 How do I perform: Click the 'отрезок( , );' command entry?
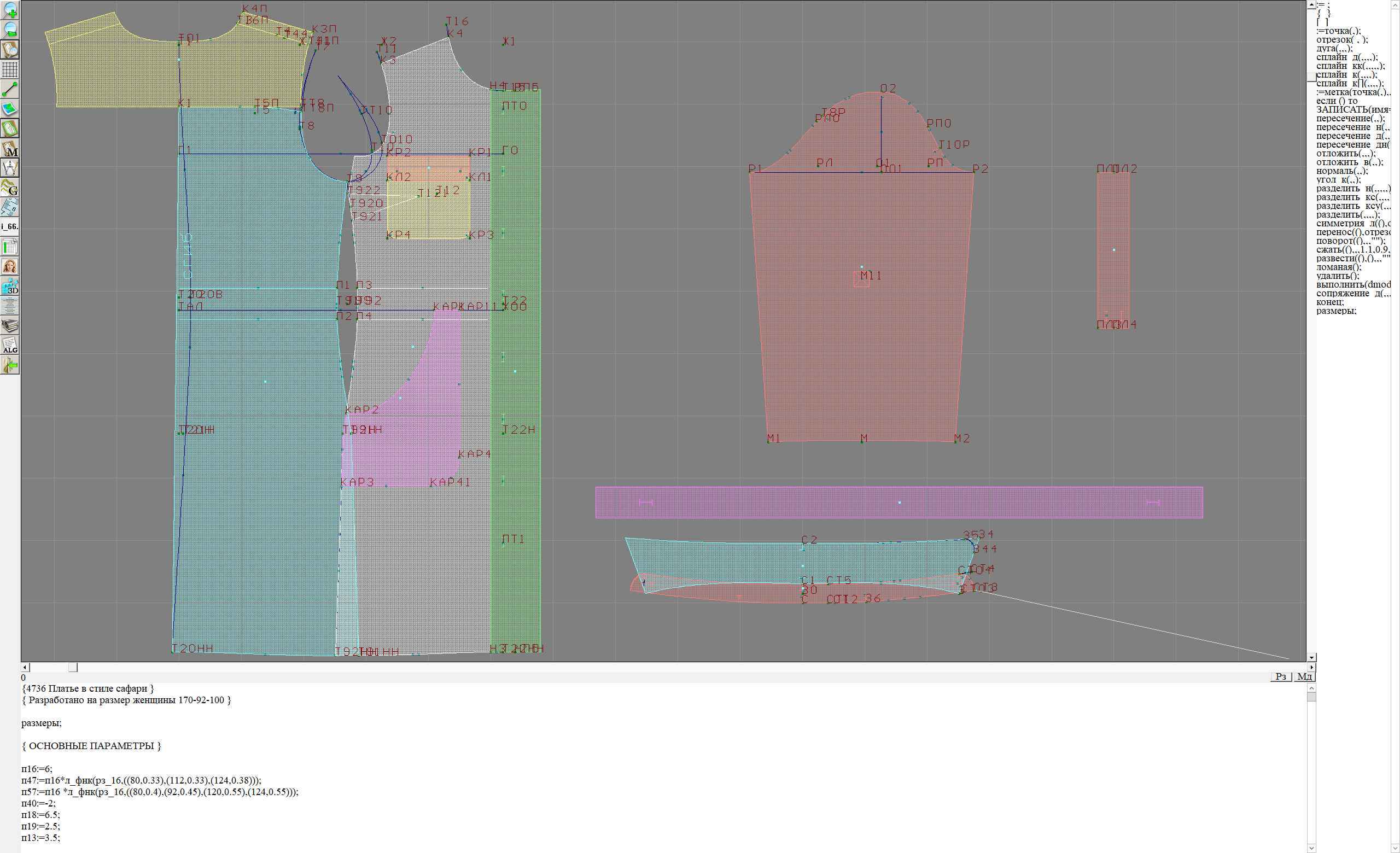1341,40
